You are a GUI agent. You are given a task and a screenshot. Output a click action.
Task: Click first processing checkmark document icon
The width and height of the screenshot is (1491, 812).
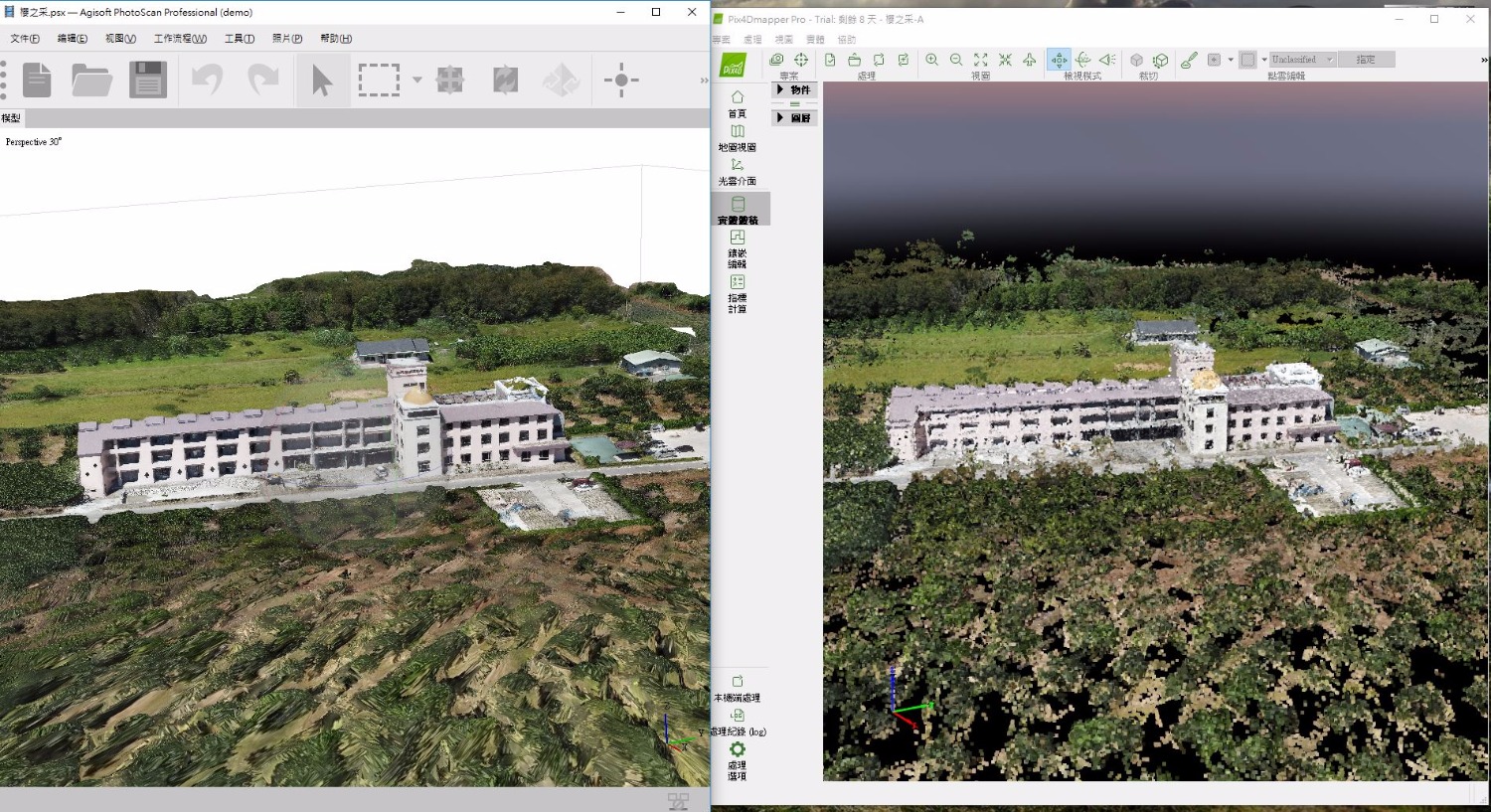(x=830, y=60)
